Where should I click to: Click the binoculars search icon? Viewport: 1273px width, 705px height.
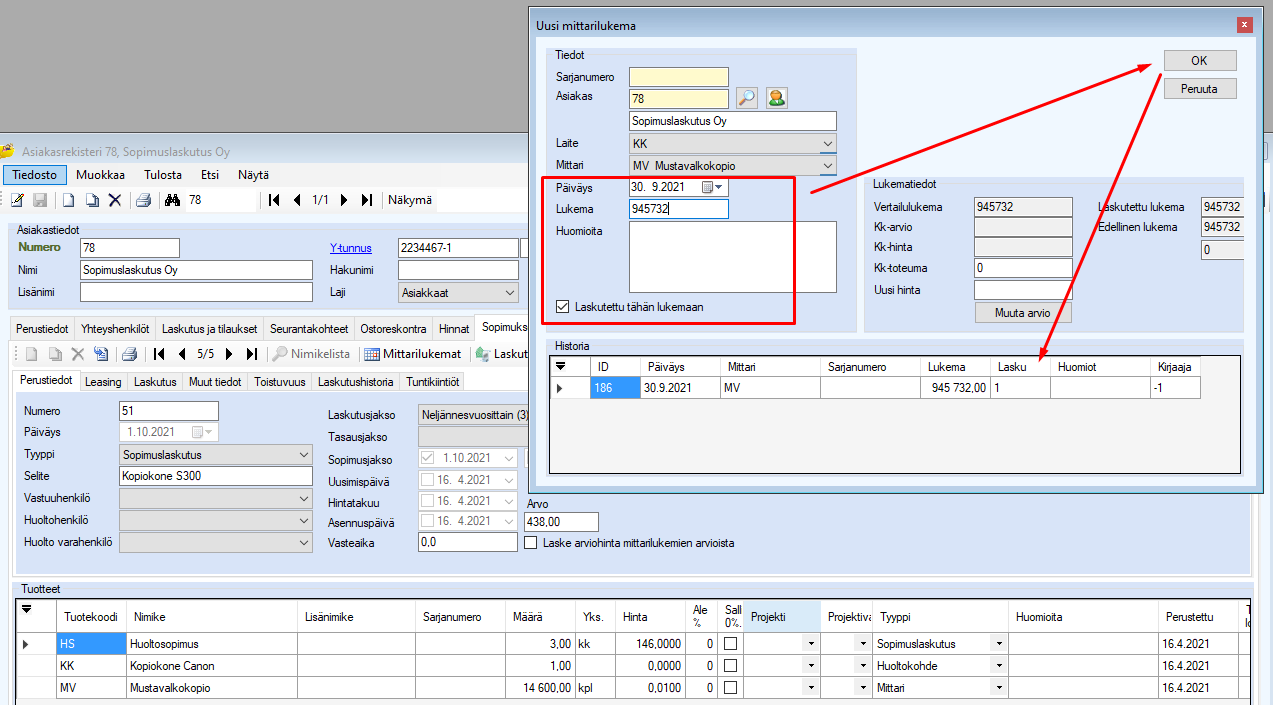172,200
